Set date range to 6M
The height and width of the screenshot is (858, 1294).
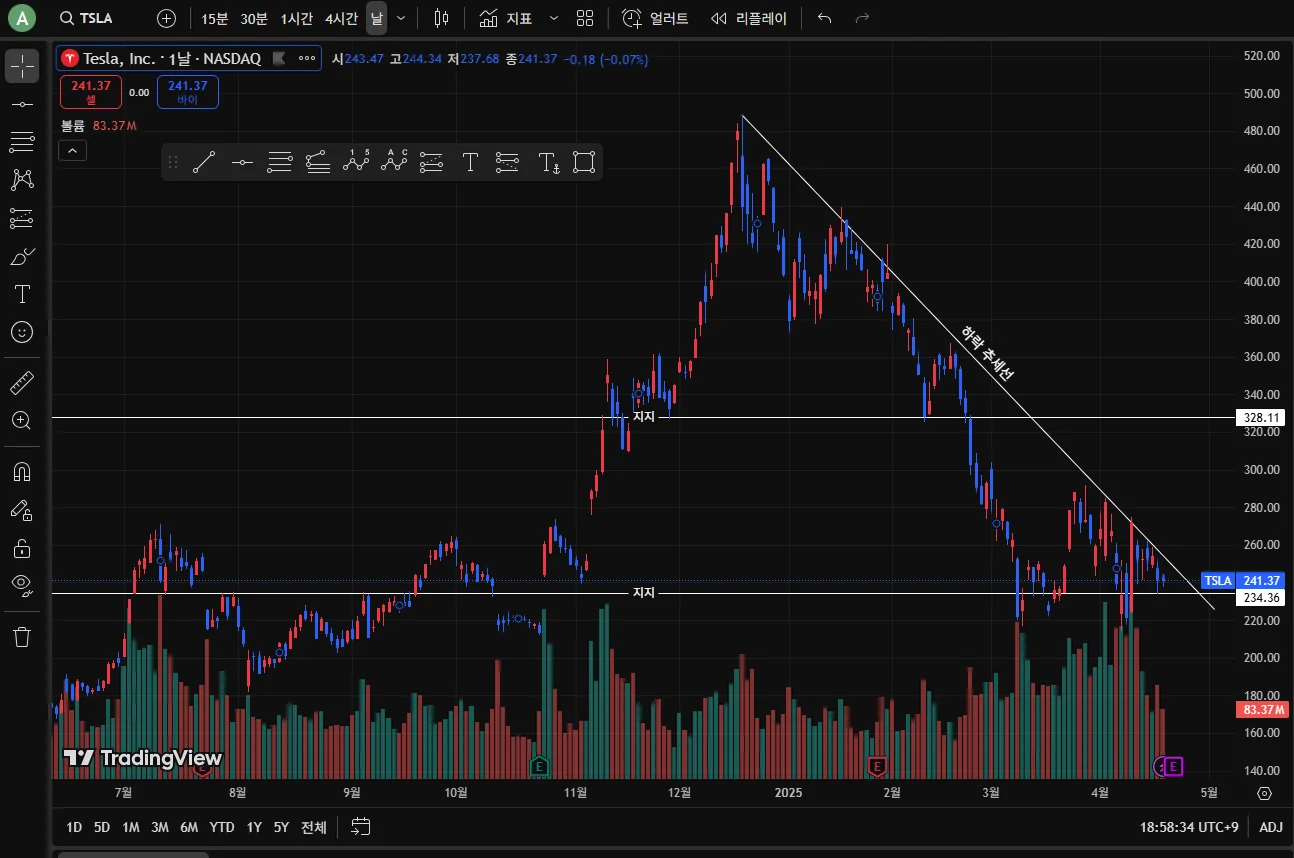189,827
